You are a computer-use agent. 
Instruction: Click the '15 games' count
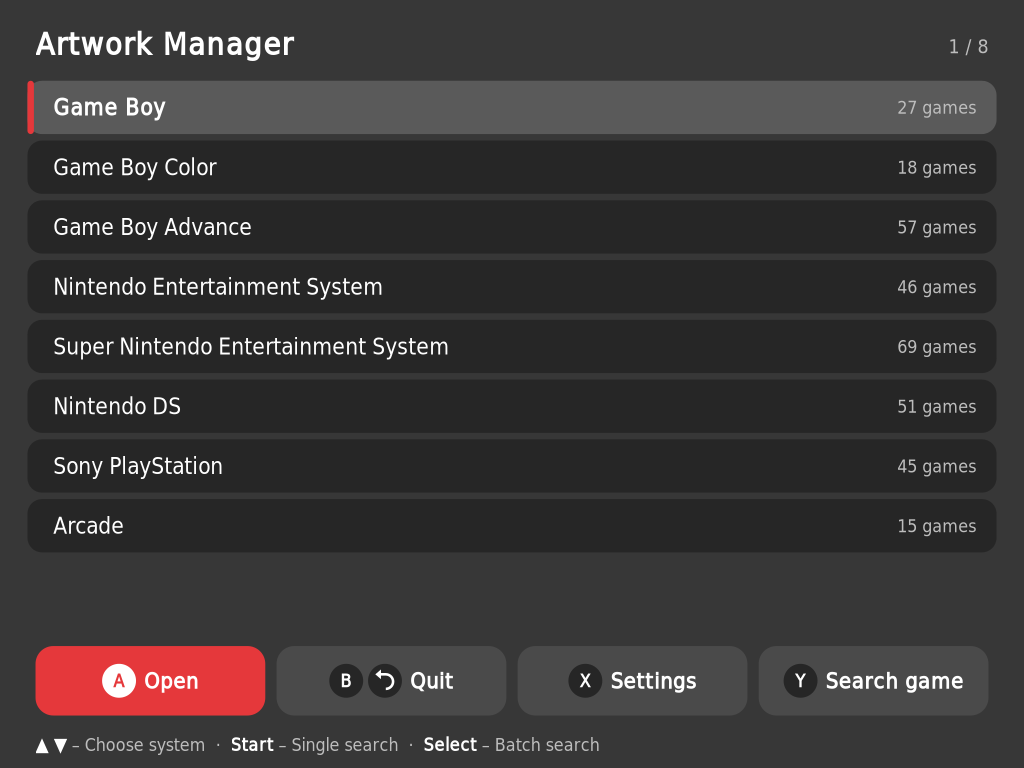936,526
